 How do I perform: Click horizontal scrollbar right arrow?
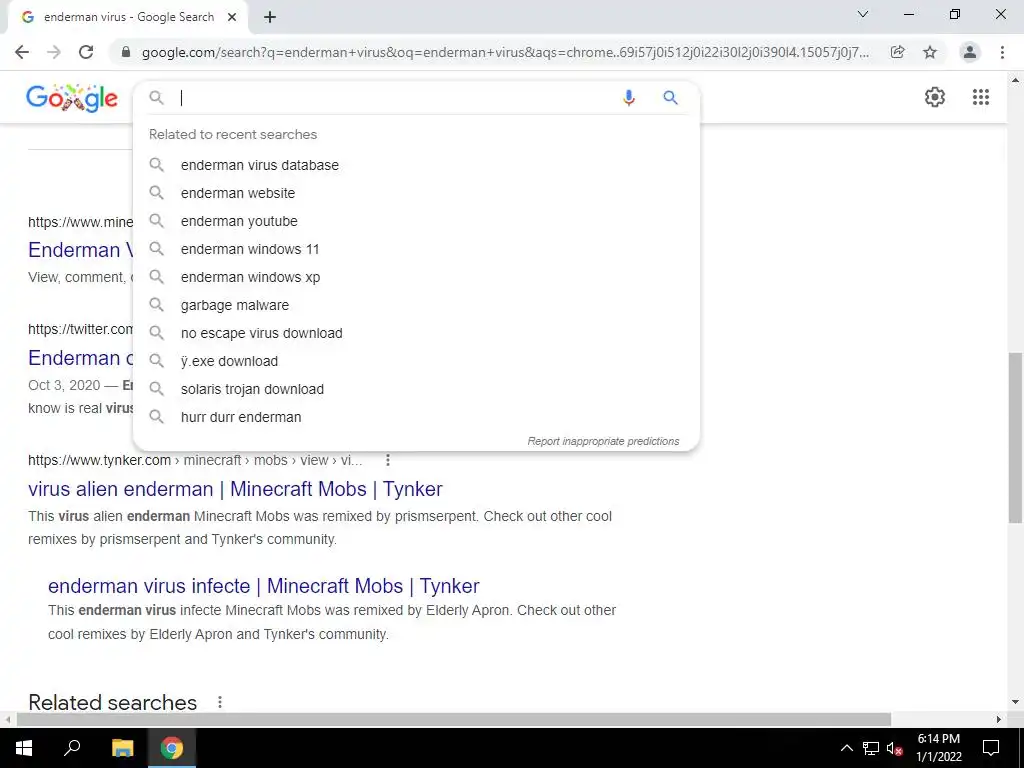pos(999,720)
